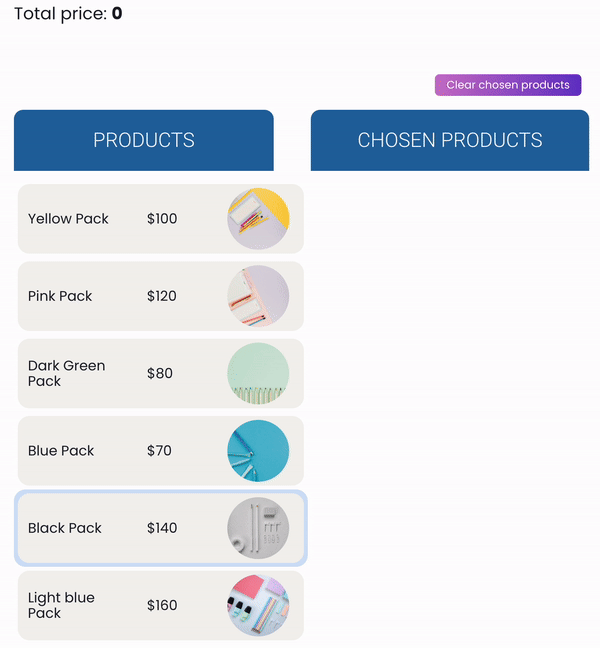Image resolution: width=600 pixels, height=648 pixels.
Task: Click the PRODUCTS column header
Action: tap(144, 140)
